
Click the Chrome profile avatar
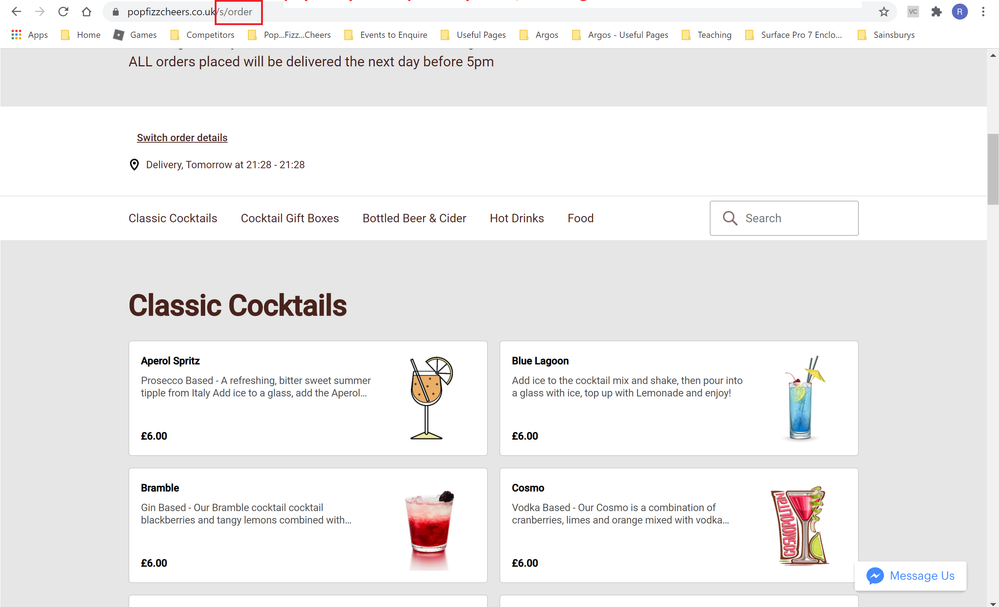click(x=960, y=12)
